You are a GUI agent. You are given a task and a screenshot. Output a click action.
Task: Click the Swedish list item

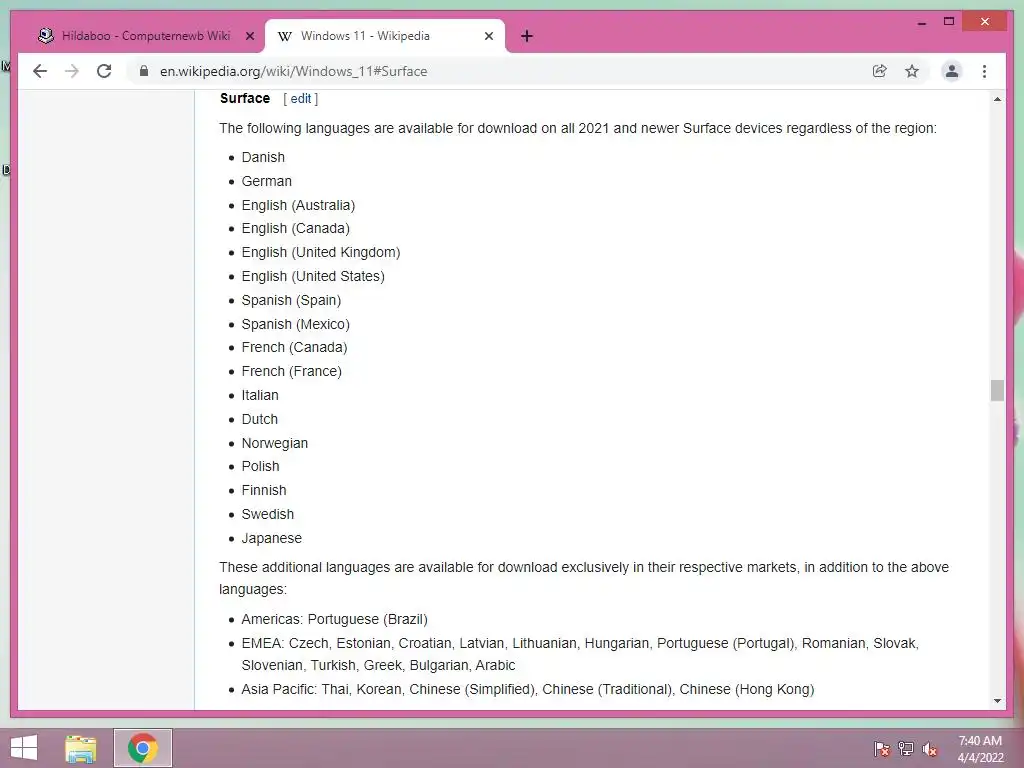tap(268, 515)
